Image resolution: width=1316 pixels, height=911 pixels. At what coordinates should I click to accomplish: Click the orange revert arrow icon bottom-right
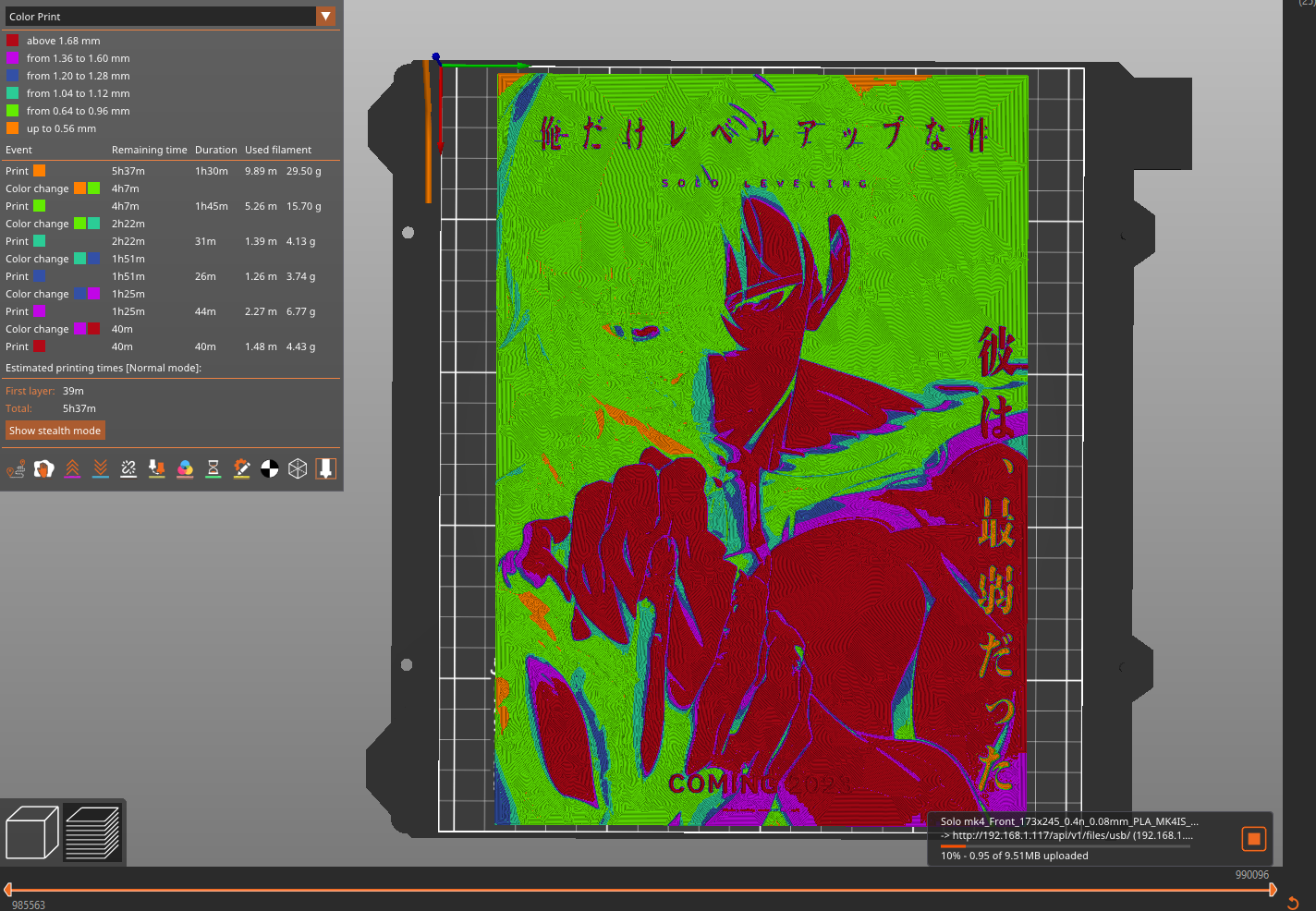[x=1293, y=904]
